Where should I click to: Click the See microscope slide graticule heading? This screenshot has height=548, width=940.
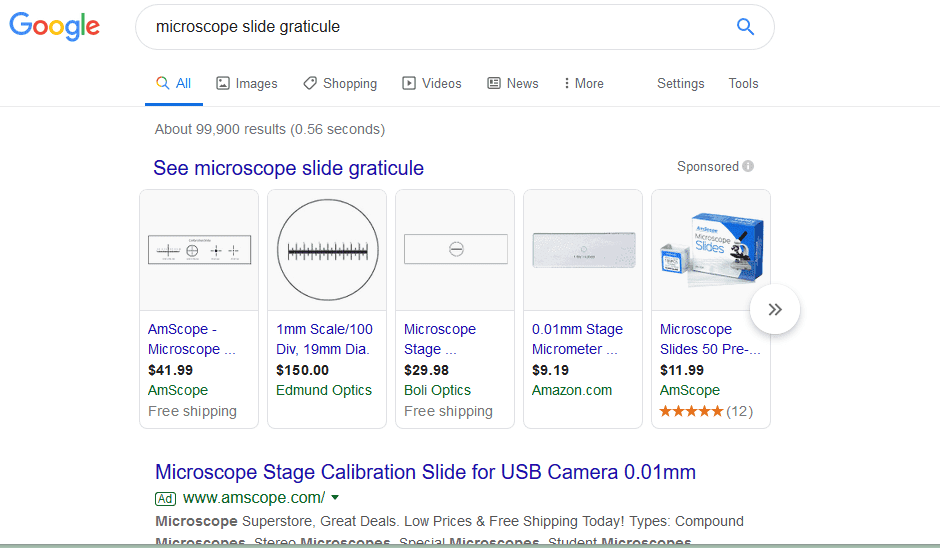pyautogui.click(x=288, y=168)
